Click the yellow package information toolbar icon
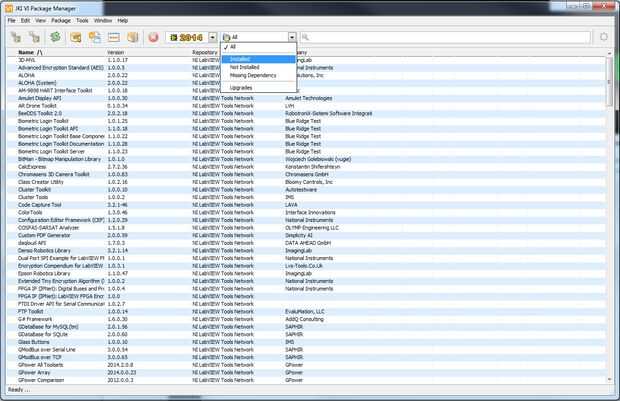 pos(76,37)
